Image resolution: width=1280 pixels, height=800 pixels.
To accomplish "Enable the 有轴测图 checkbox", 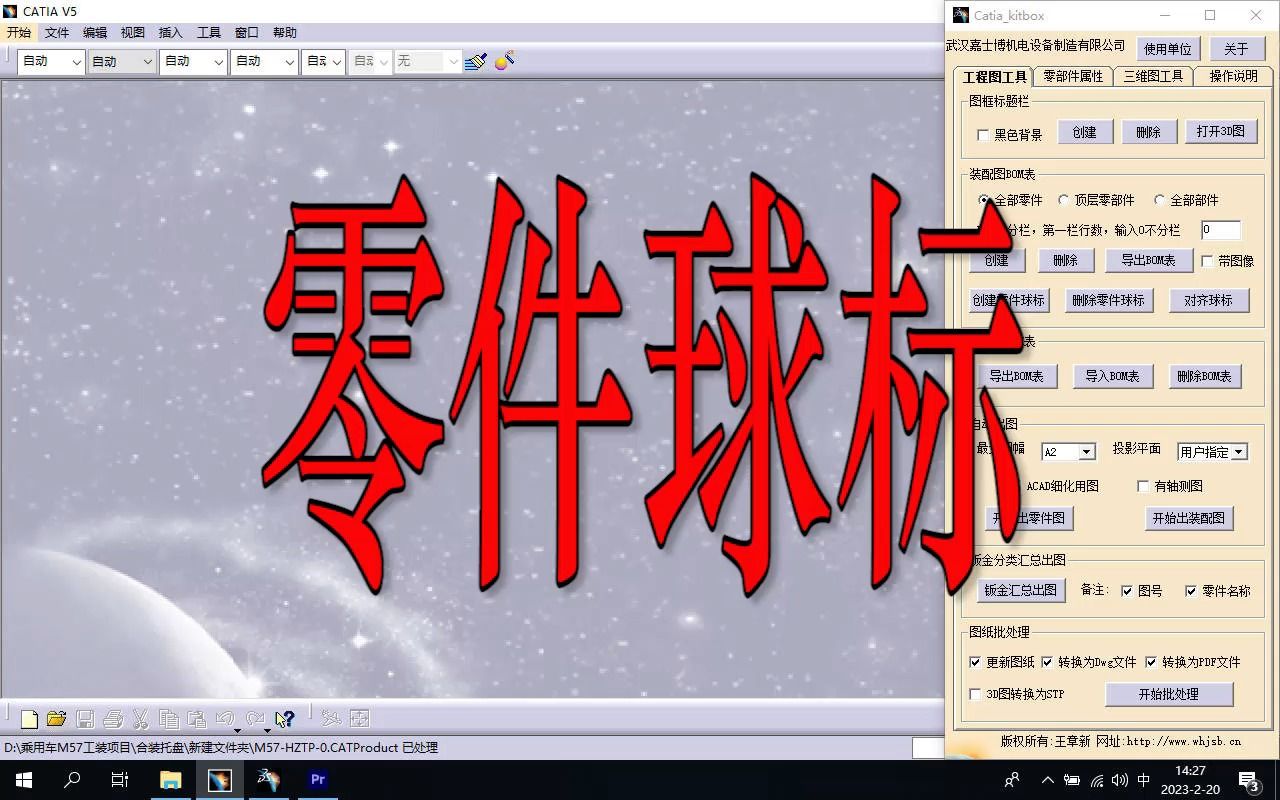I will pos(1144,486).
